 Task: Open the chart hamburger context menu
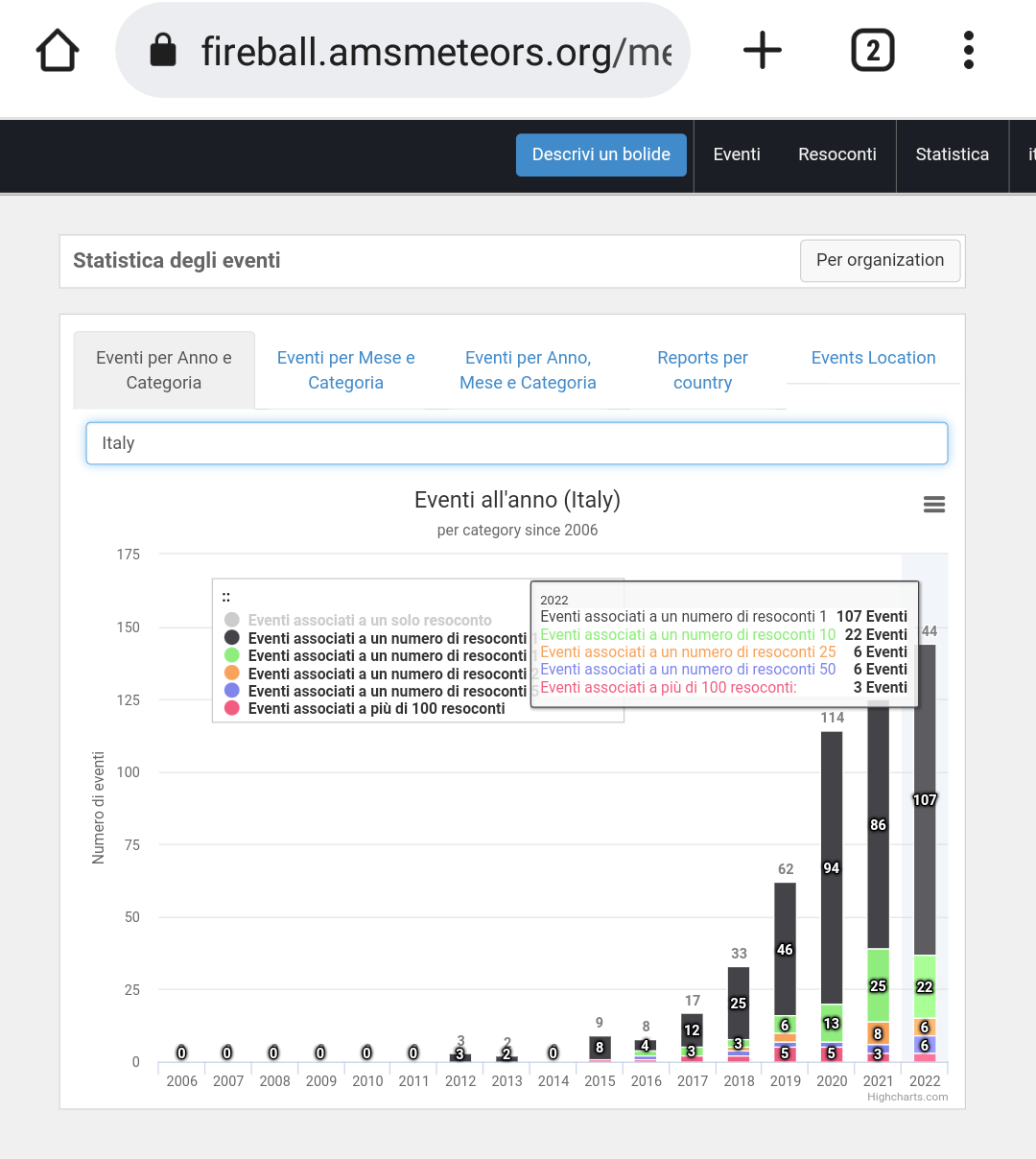[933, 505]
